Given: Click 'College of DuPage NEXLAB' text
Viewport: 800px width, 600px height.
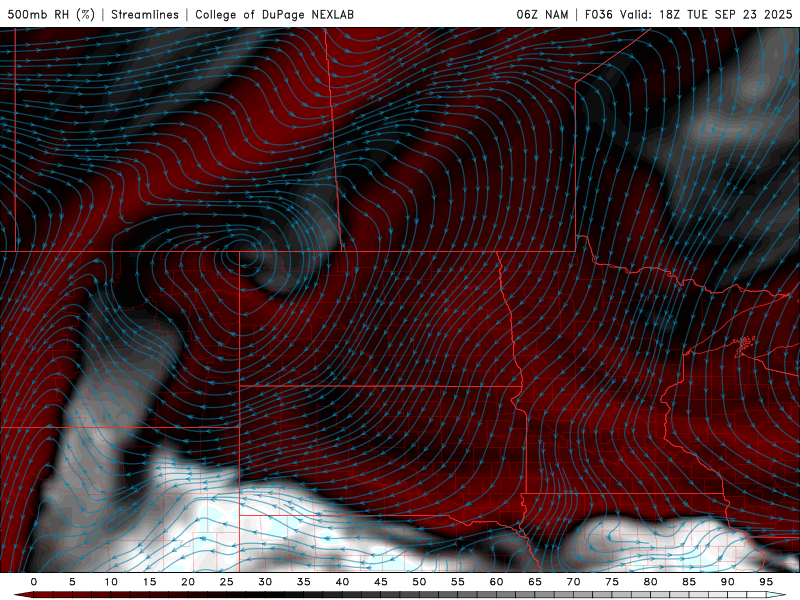Looking at the screenshot, I should [274, 14].
